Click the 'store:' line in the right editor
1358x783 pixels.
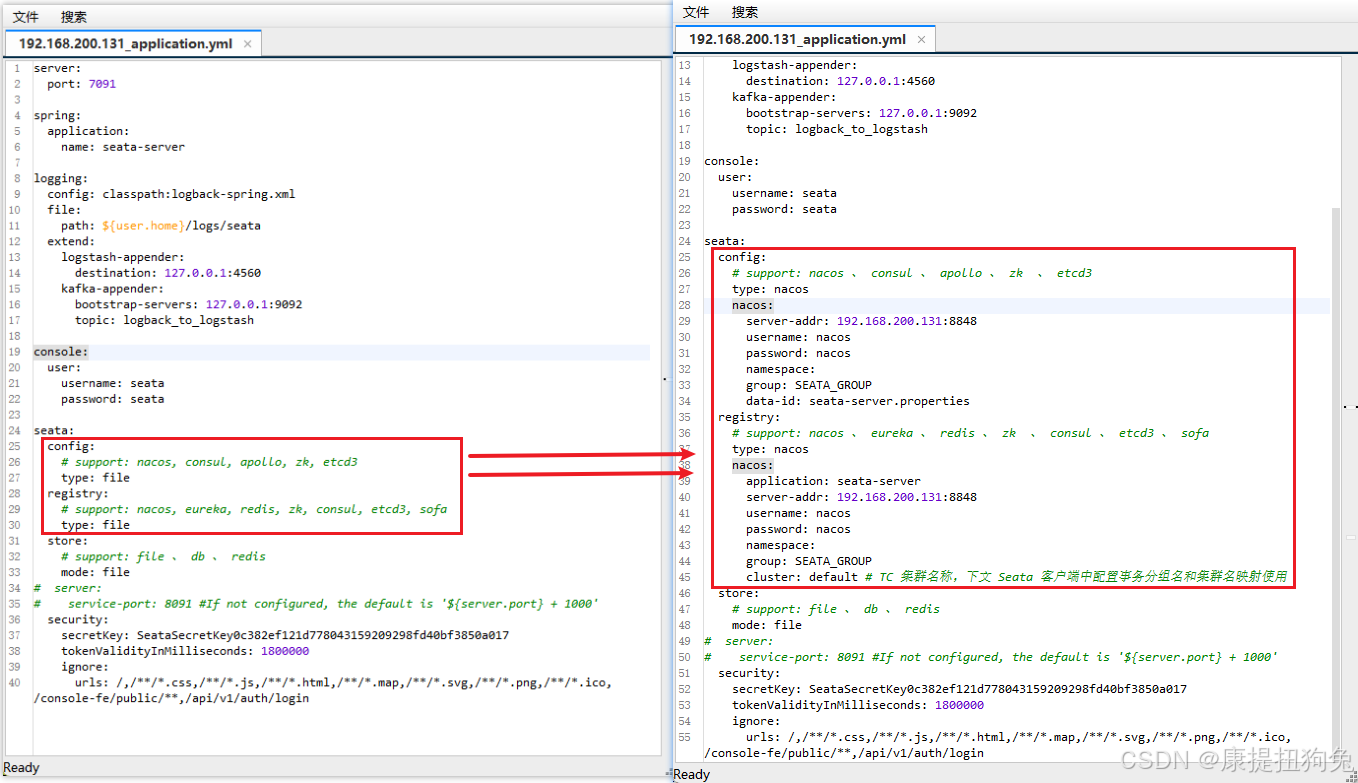[738, 593]
